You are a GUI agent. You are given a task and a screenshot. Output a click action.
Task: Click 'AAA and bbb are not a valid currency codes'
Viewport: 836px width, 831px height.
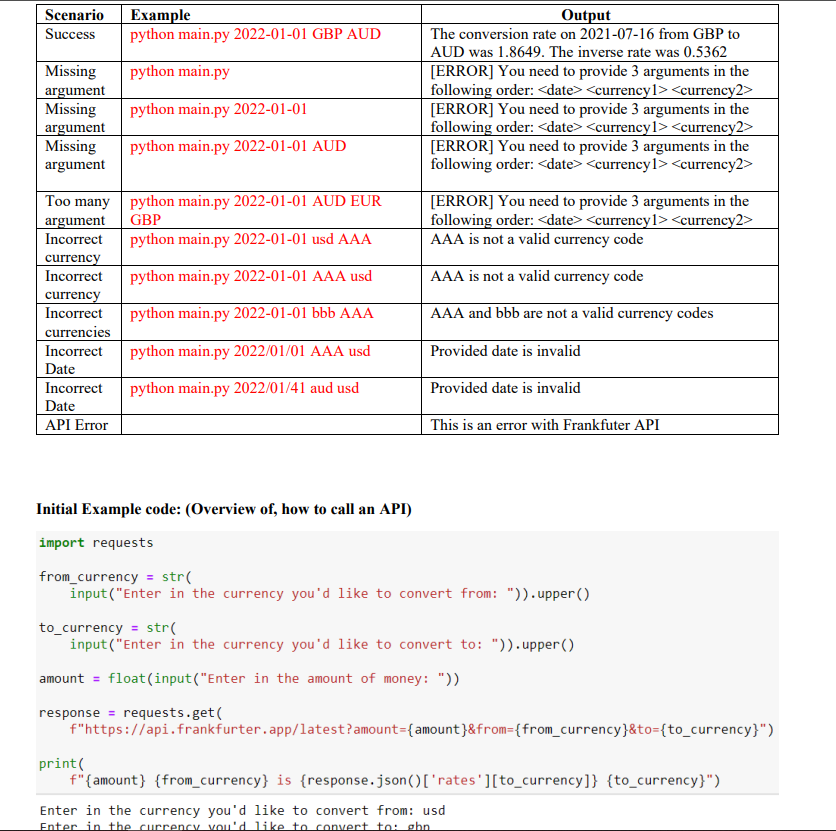point(572,313)
